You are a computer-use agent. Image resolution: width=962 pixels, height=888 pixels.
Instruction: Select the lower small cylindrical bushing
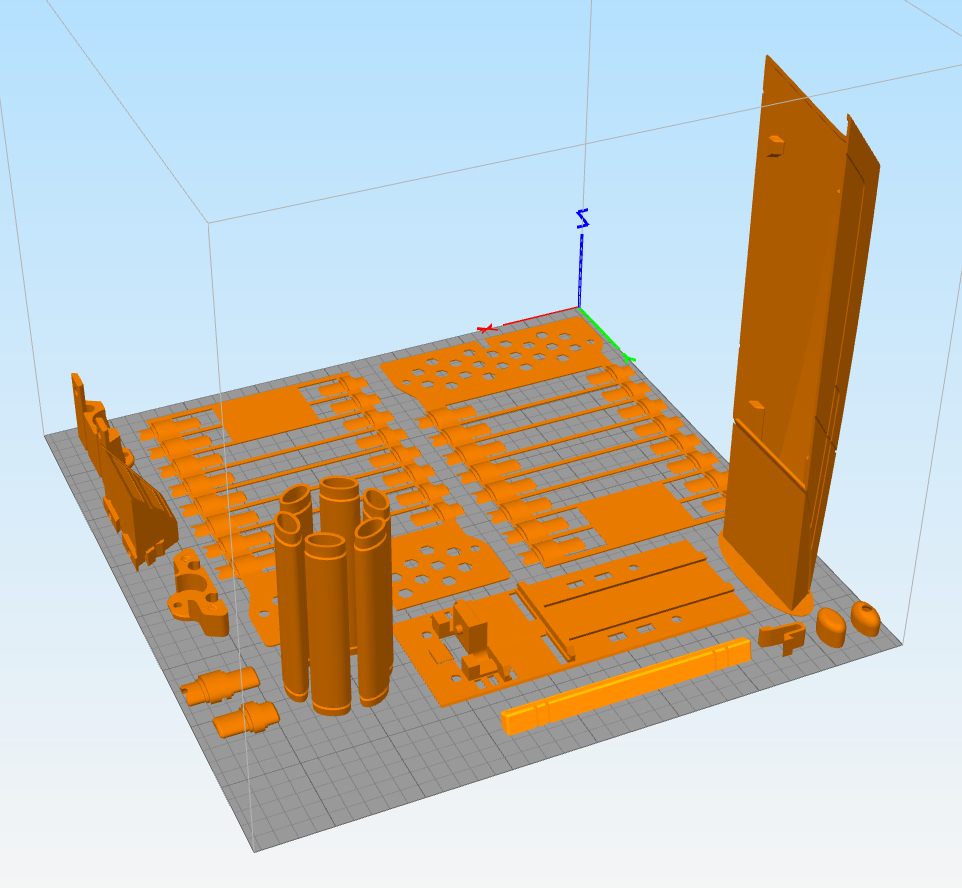click(x=247, y=719)
